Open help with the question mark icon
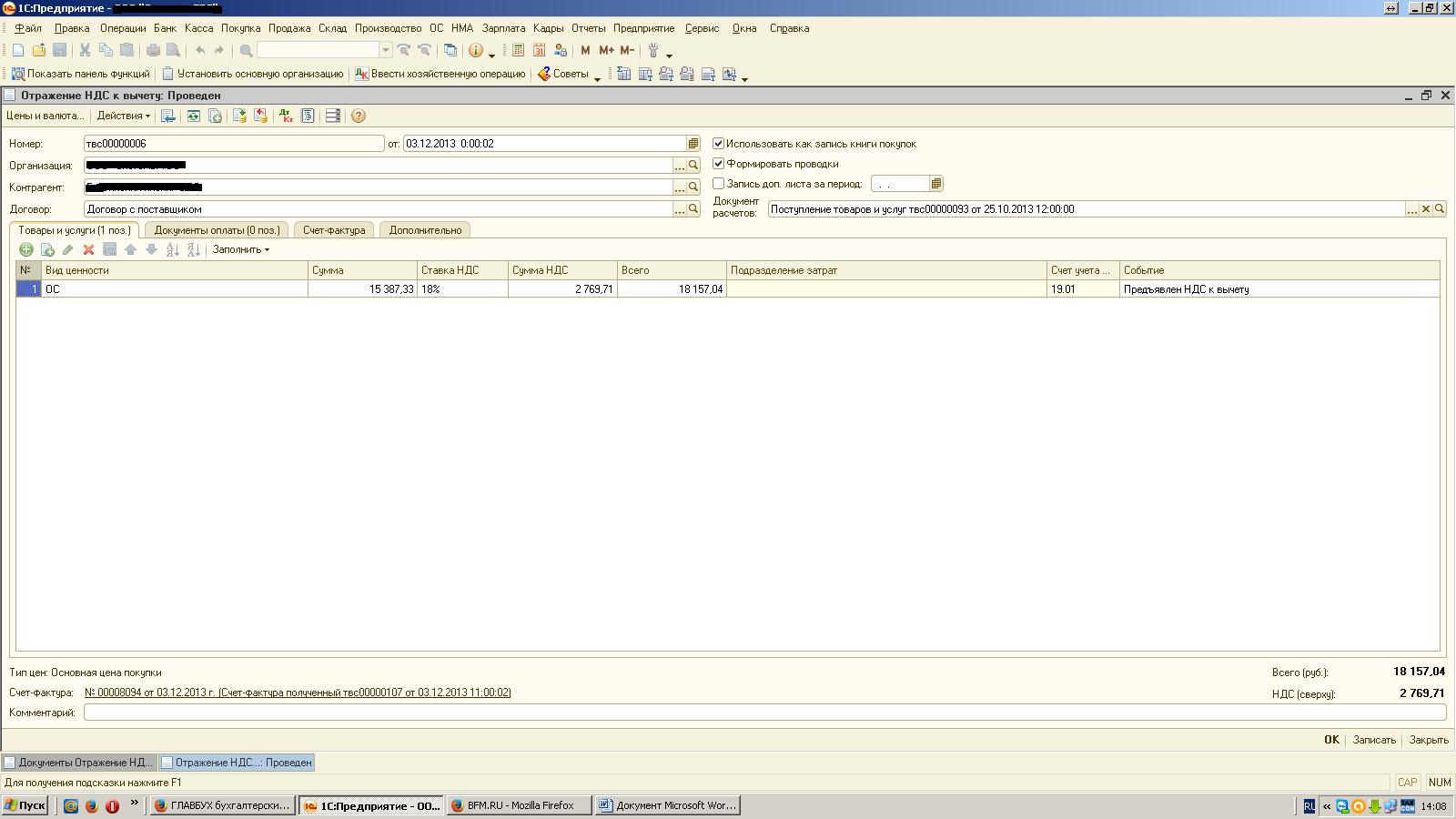The width and height of the screenshot is (1456, 819). pyautogui.click(x=359, y=116)
